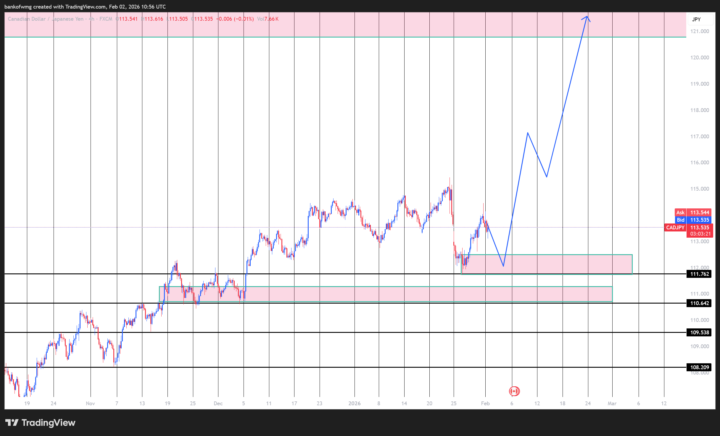This screenshot has width=720, height=436.
Task: Click the 18 date label on time axis
Action: (562, 403)
